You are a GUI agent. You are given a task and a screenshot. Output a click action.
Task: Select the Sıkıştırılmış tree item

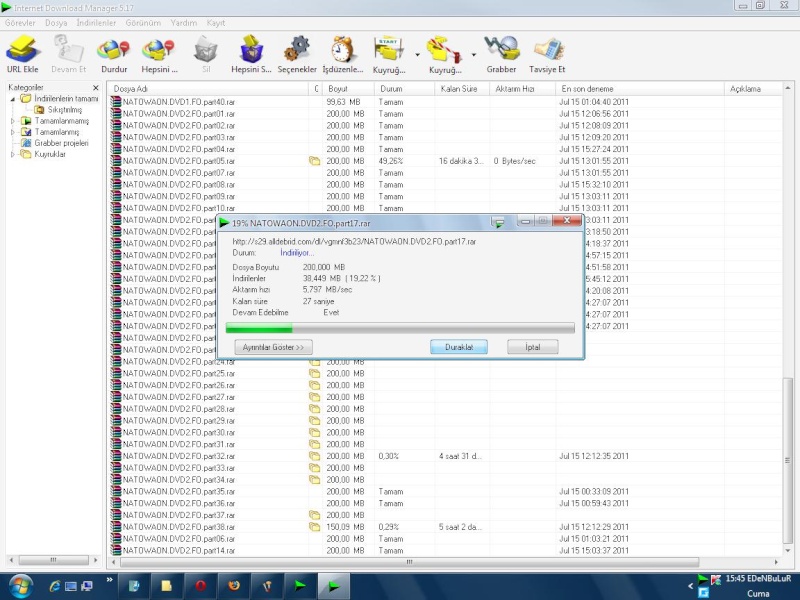click(64, 110)
